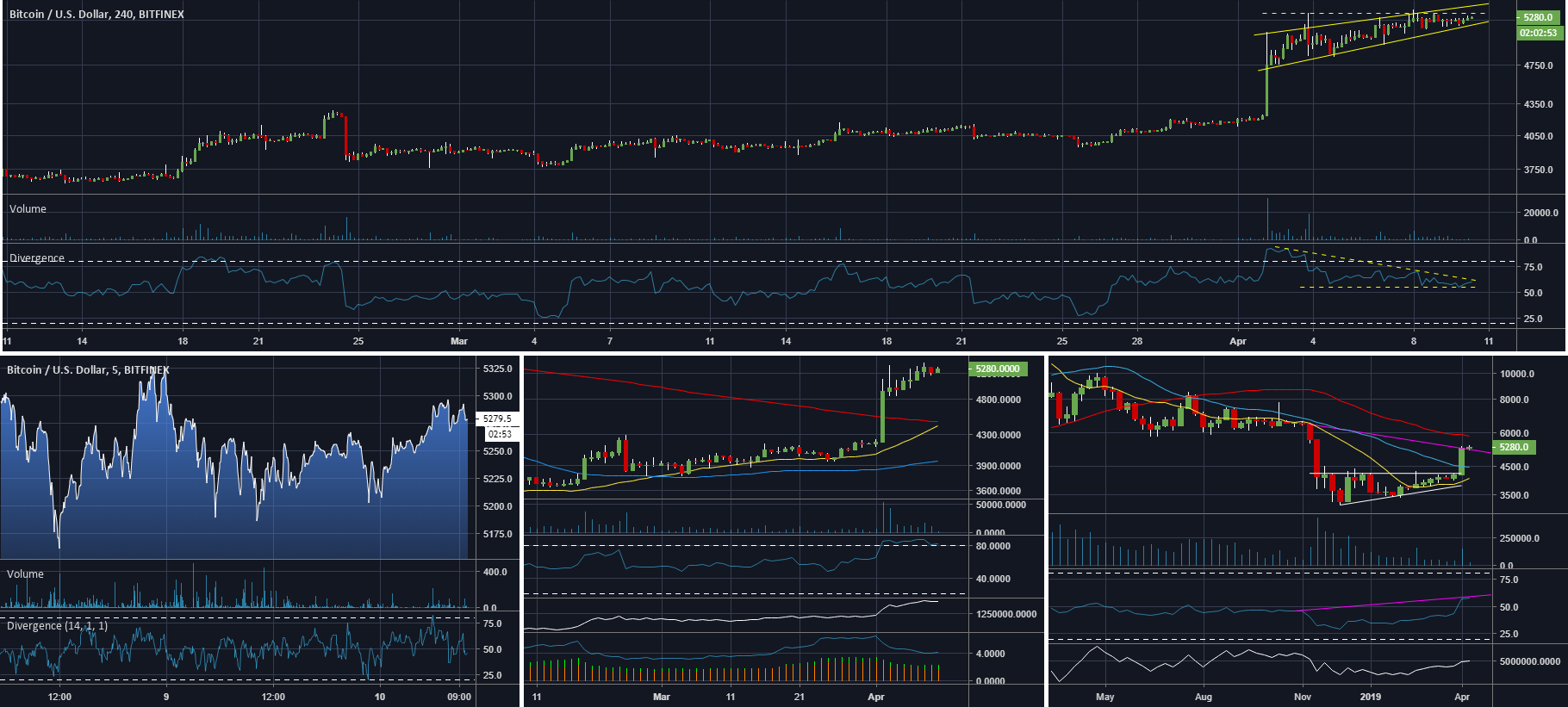Click the 28 date label on the 240 chart axis
The width and height of the screenshot is (1568, 707).
(1137, 341)
